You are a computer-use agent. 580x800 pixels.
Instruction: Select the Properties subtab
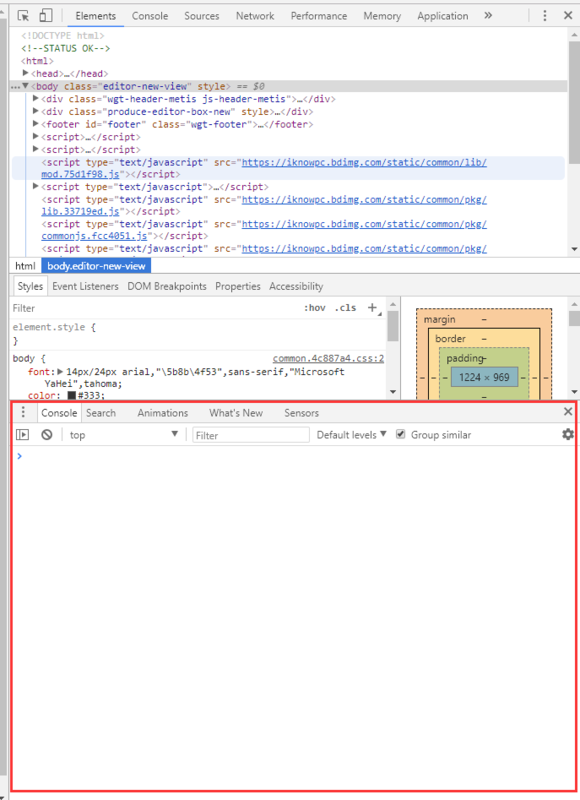point(238,286)
